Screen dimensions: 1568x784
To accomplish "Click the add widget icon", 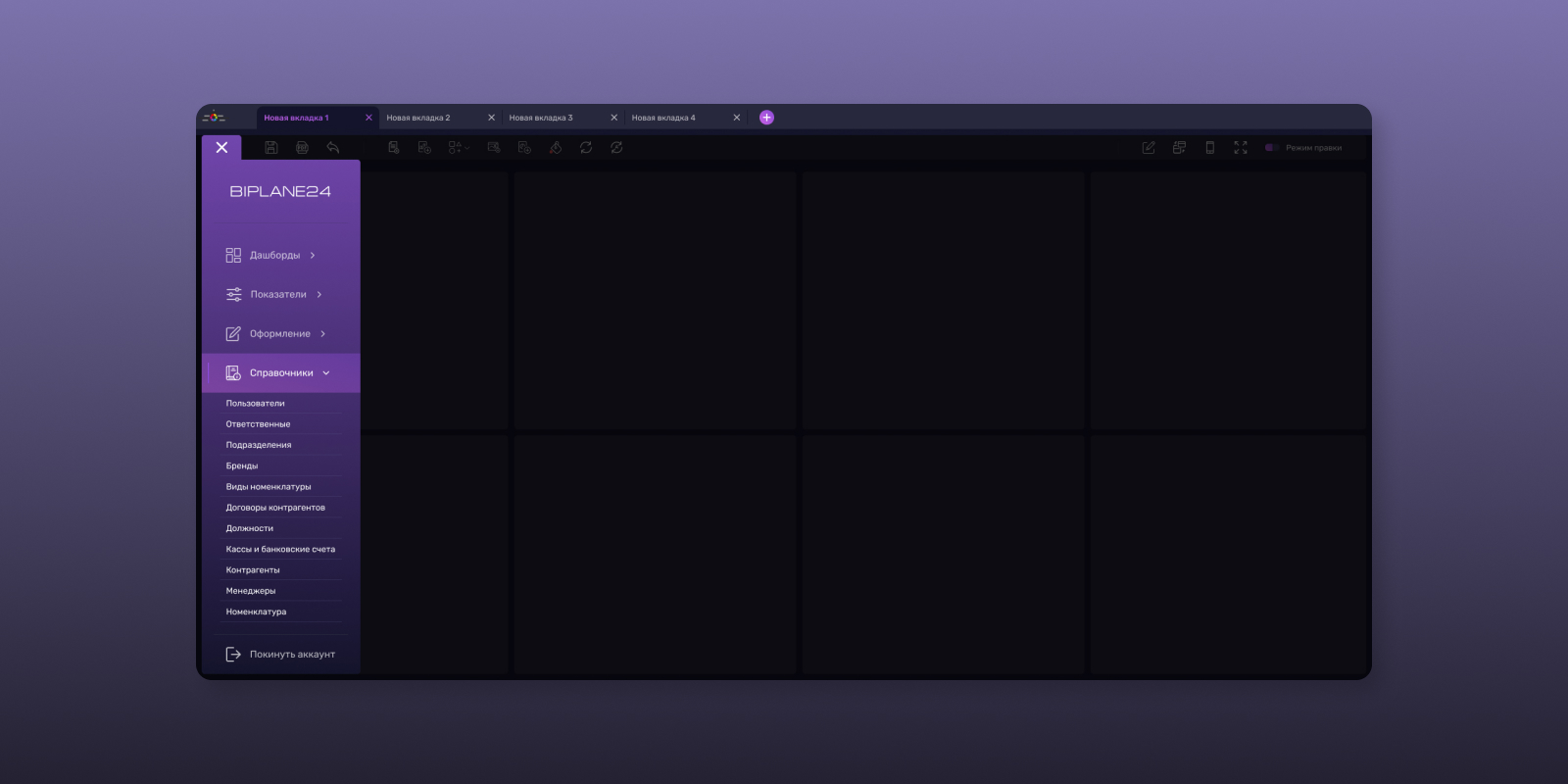I will click(424, 147).
